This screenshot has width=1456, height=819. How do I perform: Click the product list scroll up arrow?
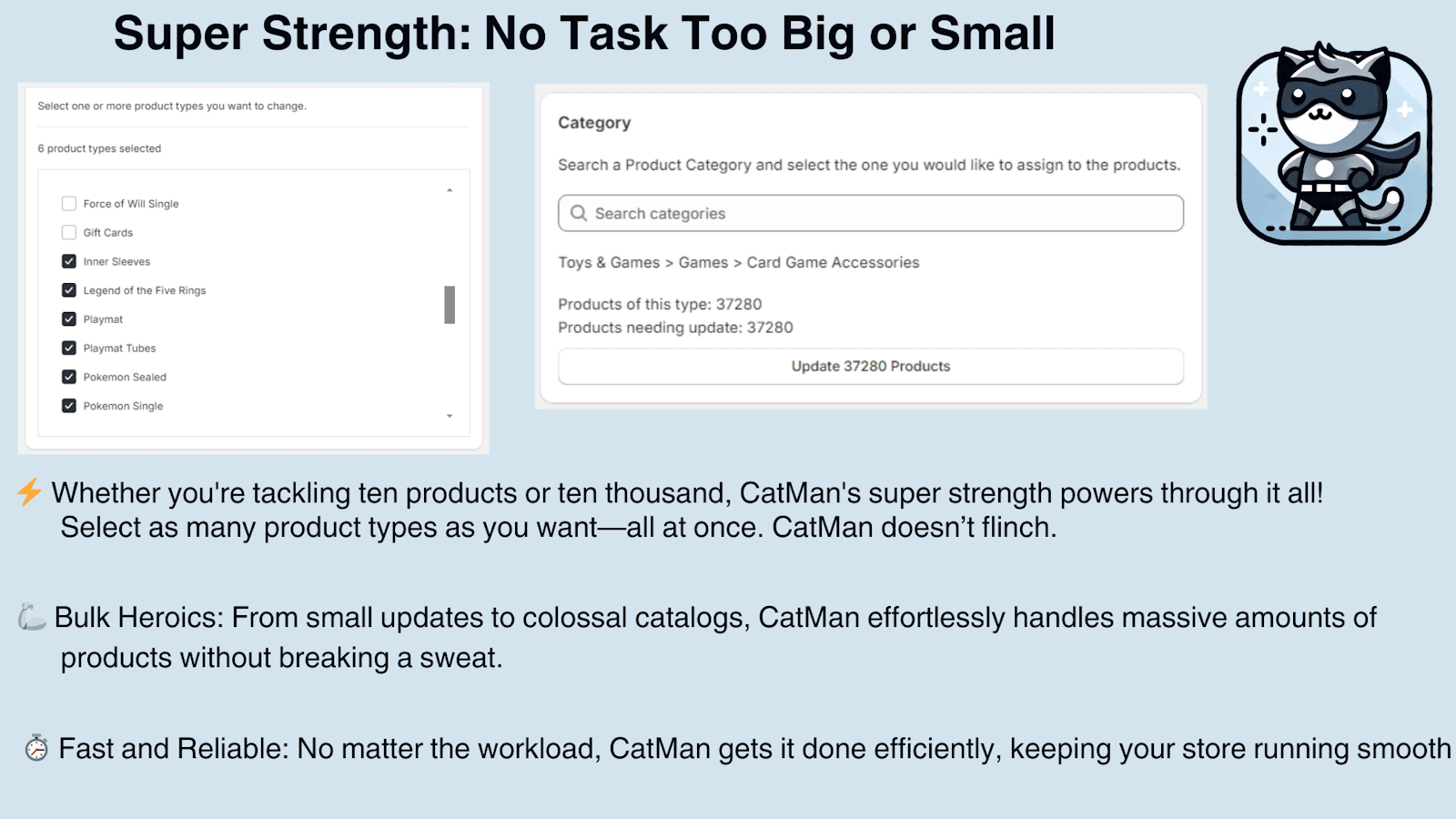click(450, 190)
